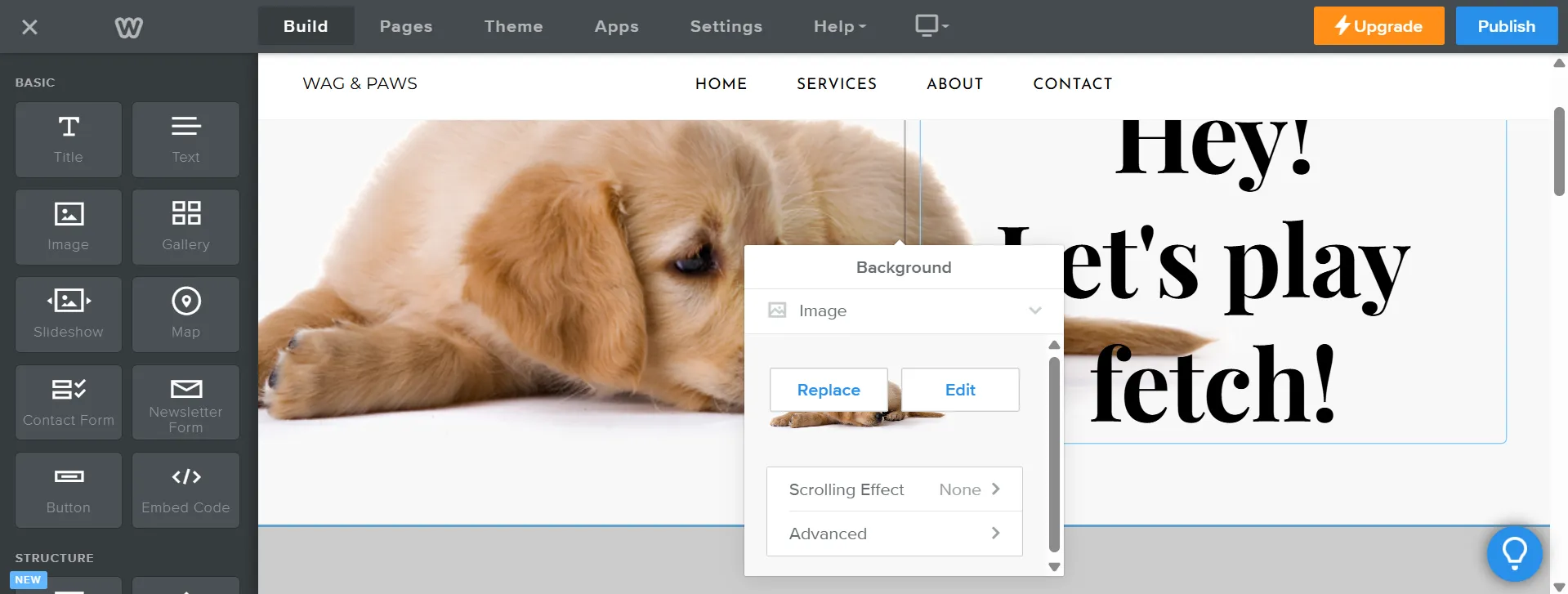Click Replace background image button
The image size is (1568, 594).
[x=829, y=390]
